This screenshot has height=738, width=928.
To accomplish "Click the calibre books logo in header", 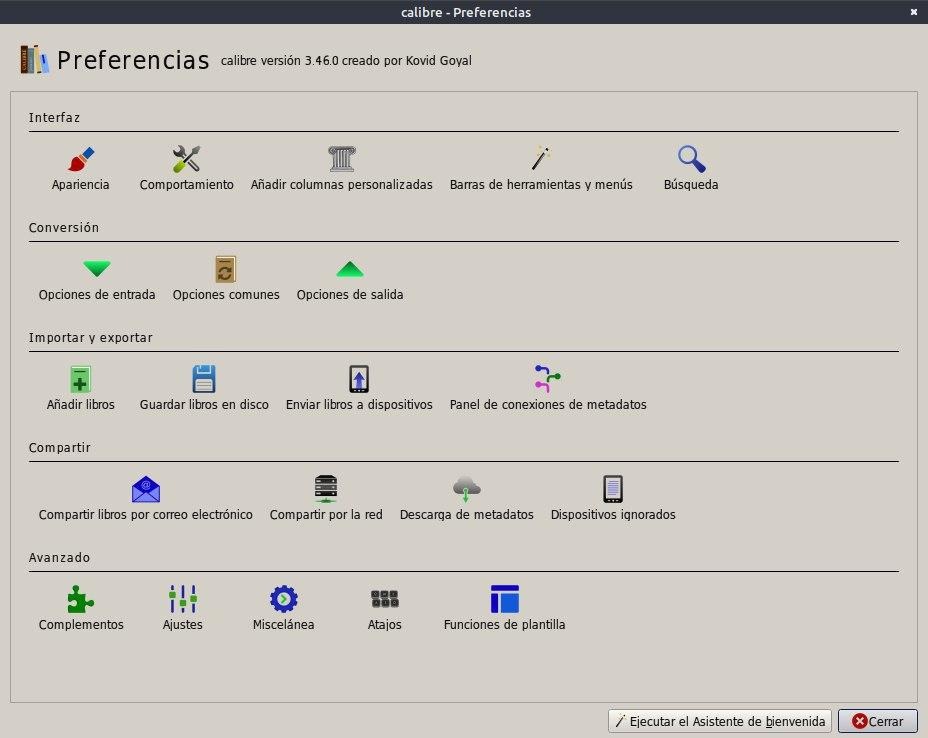I will (x=34, y=59).
